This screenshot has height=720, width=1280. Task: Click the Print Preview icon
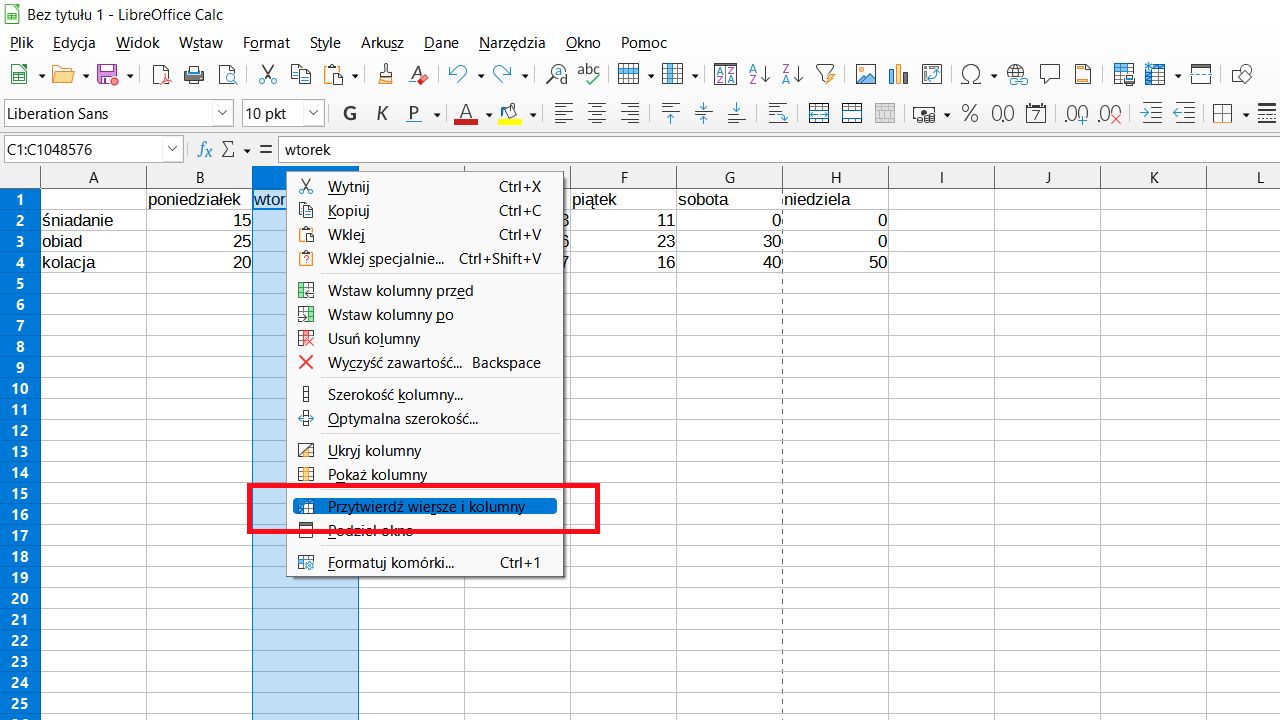227,74
